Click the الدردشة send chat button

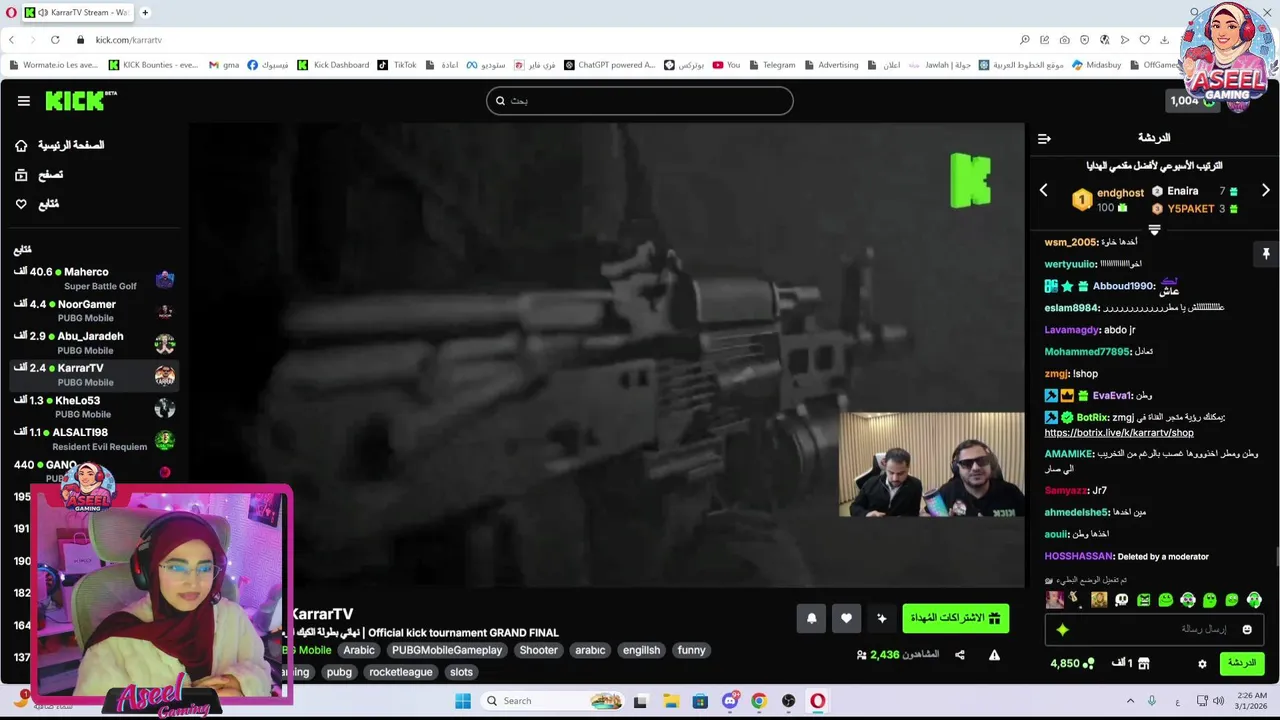[1241, 663]
